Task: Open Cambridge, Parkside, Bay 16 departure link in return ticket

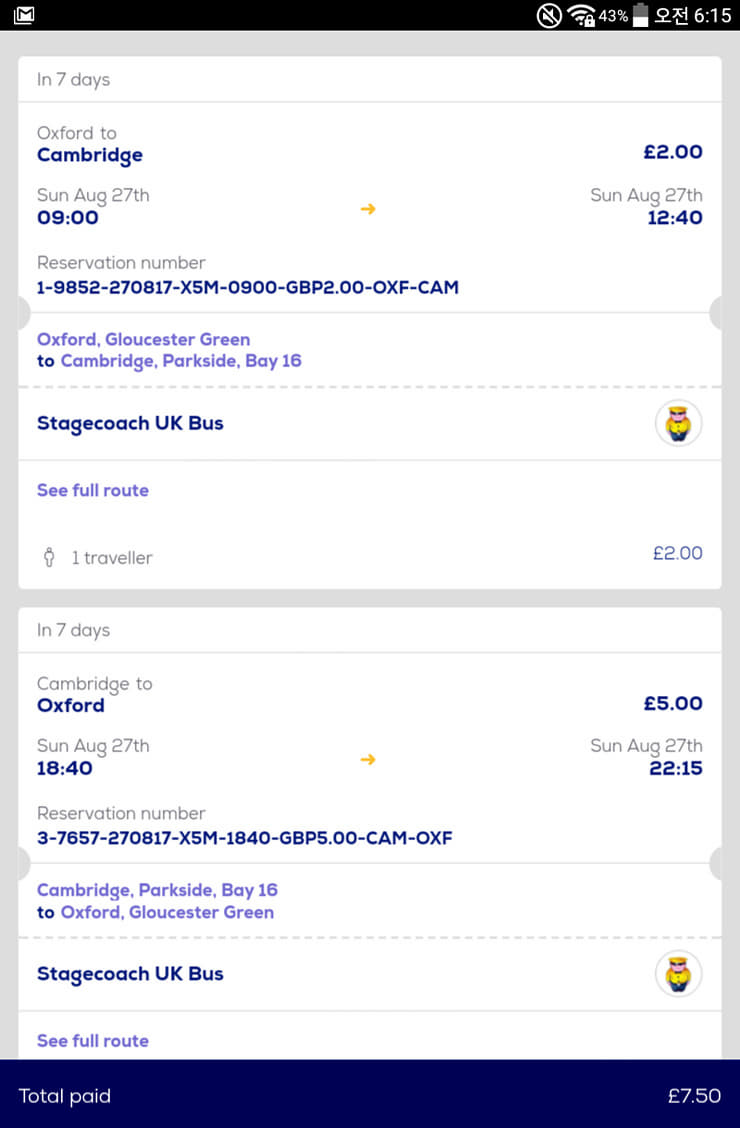Action: click(157, 890)
